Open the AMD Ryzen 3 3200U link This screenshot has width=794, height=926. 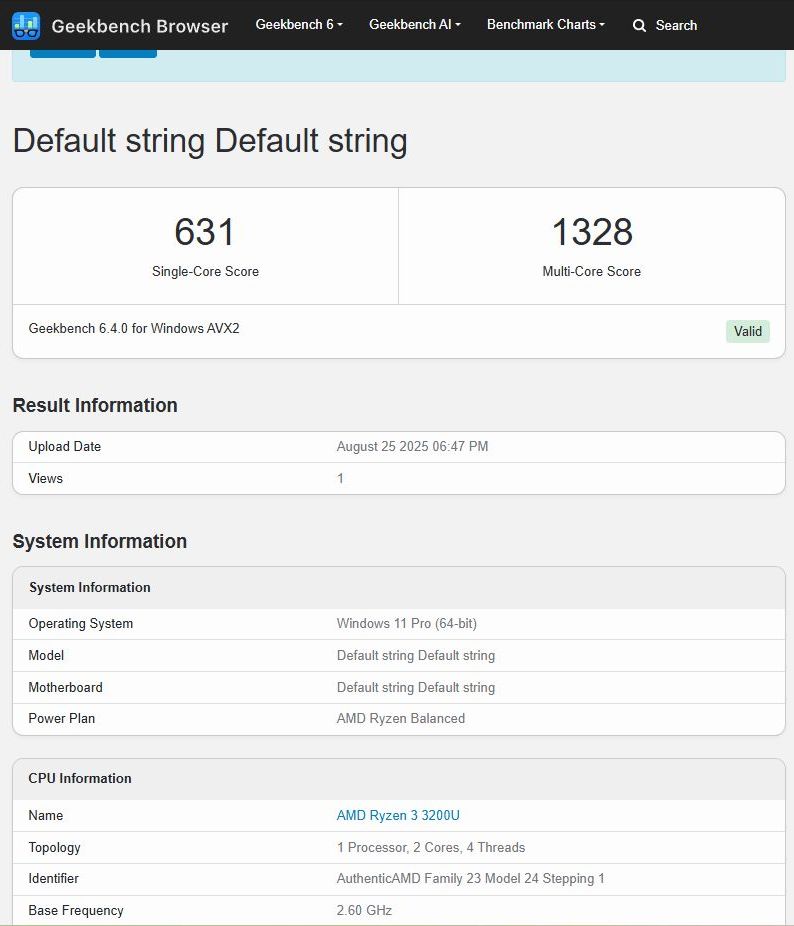click(398, 816)
